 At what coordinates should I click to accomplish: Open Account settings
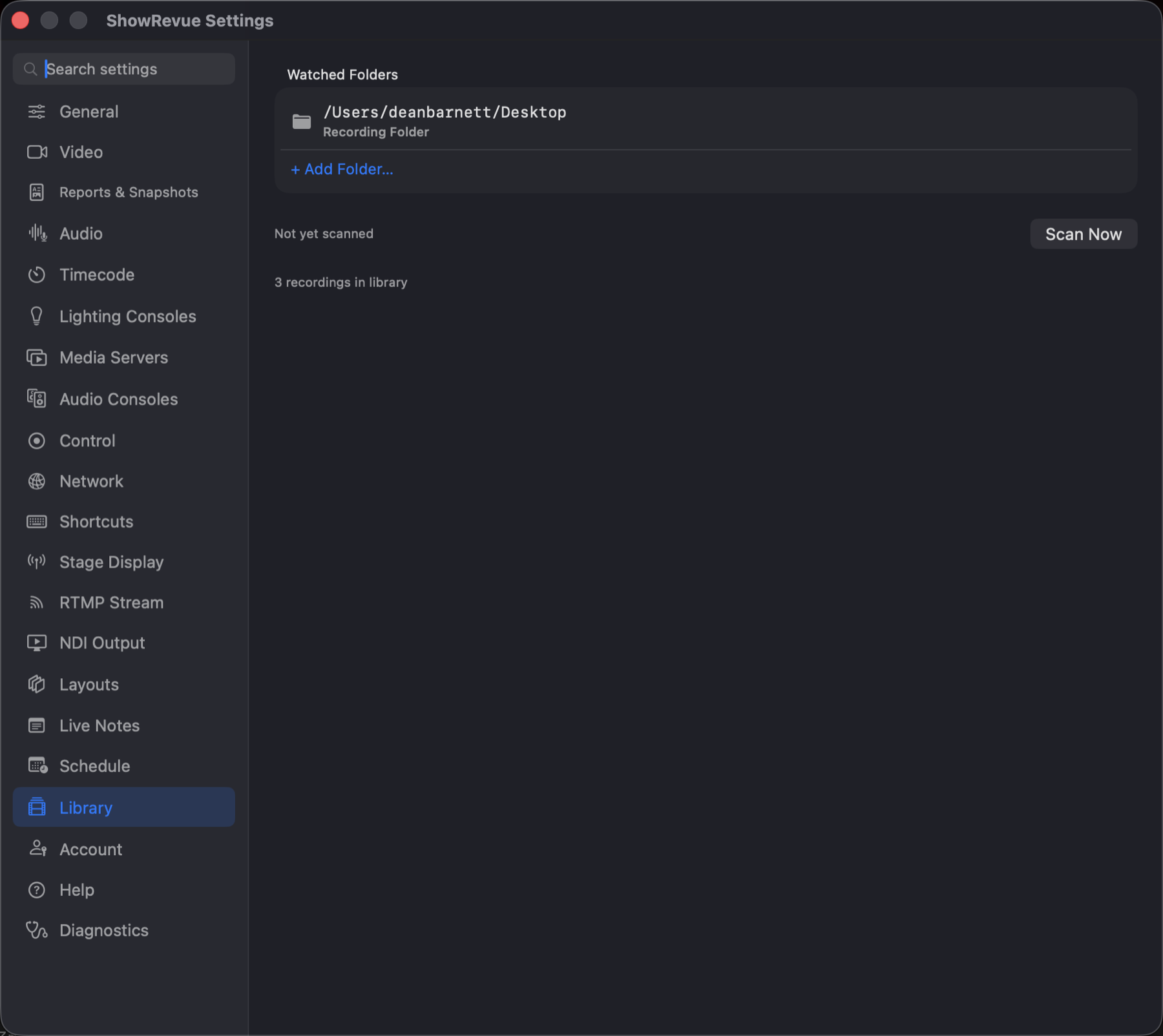pos(123,849)
